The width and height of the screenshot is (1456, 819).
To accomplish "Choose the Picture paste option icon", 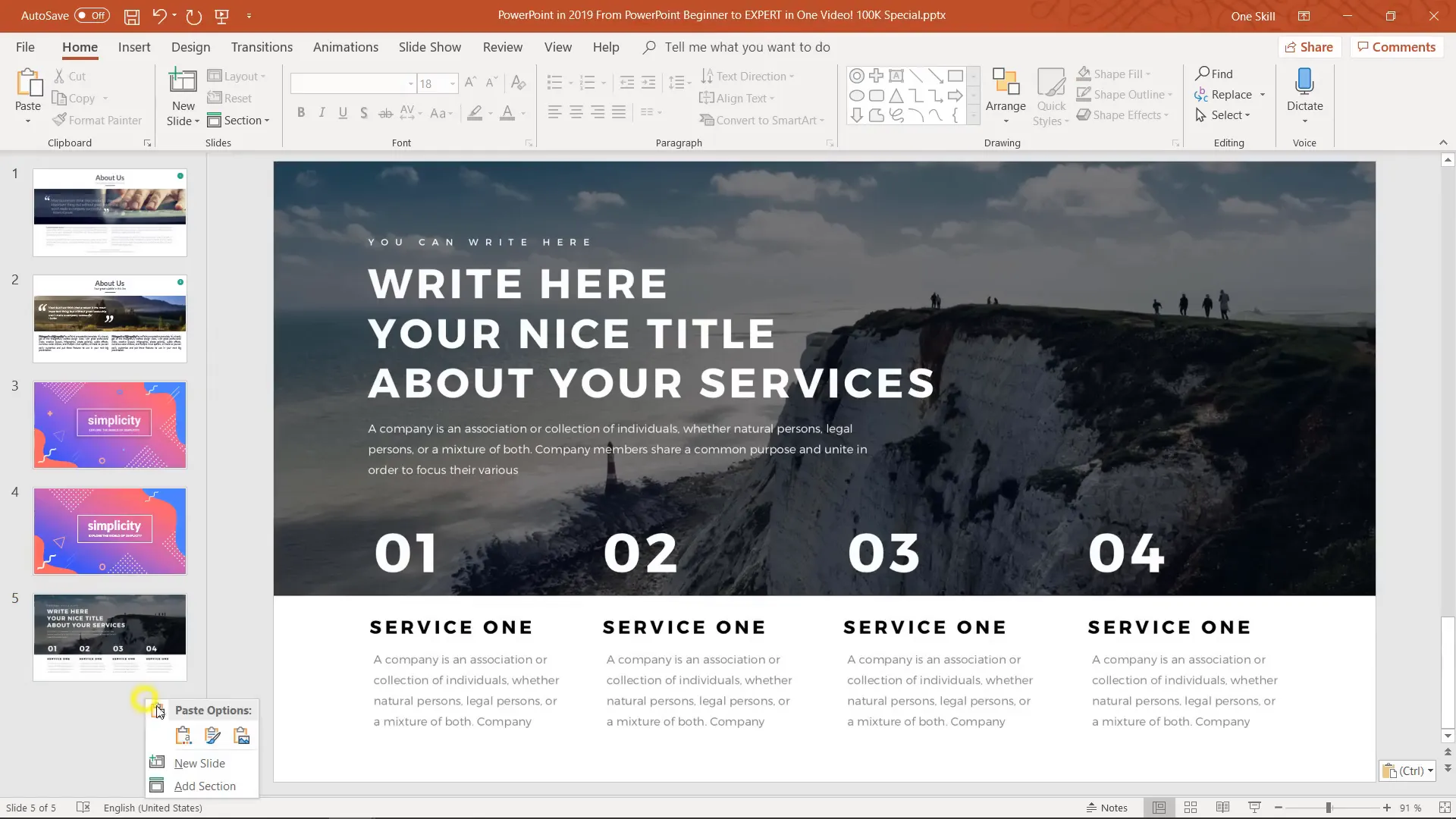I will coord(242,736).
